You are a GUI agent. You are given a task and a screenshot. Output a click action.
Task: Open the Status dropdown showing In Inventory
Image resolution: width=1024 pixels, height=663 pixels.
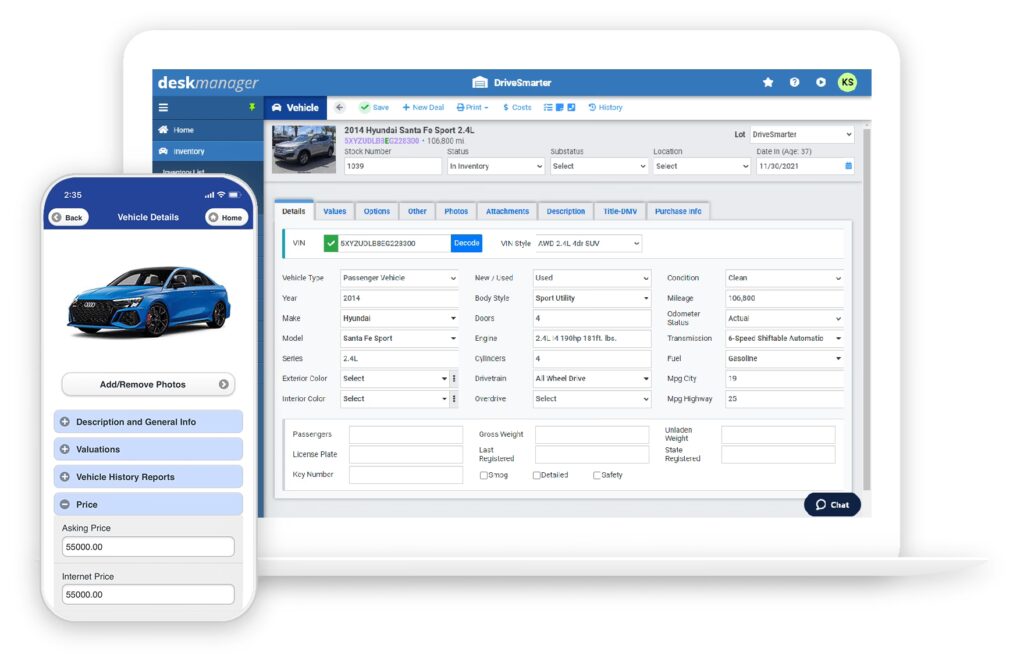[x=495, y=166]
